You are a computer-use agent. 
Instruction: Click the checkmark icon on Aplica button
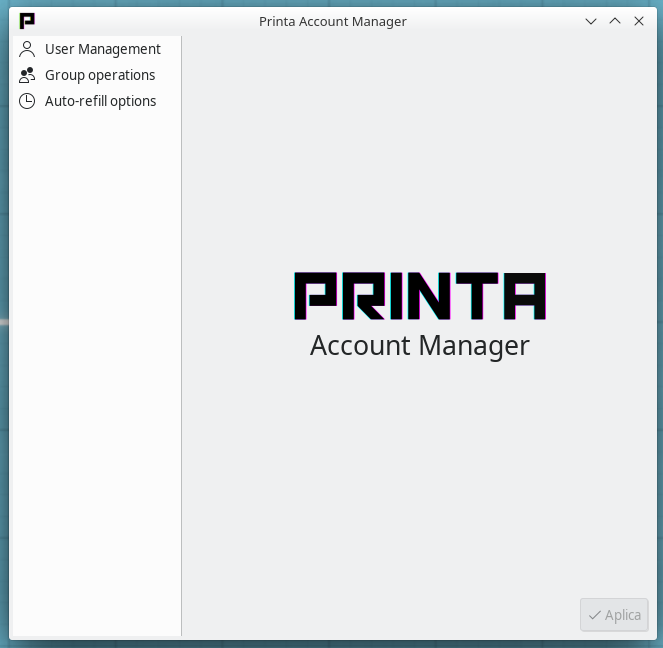[x=594, y=615]
